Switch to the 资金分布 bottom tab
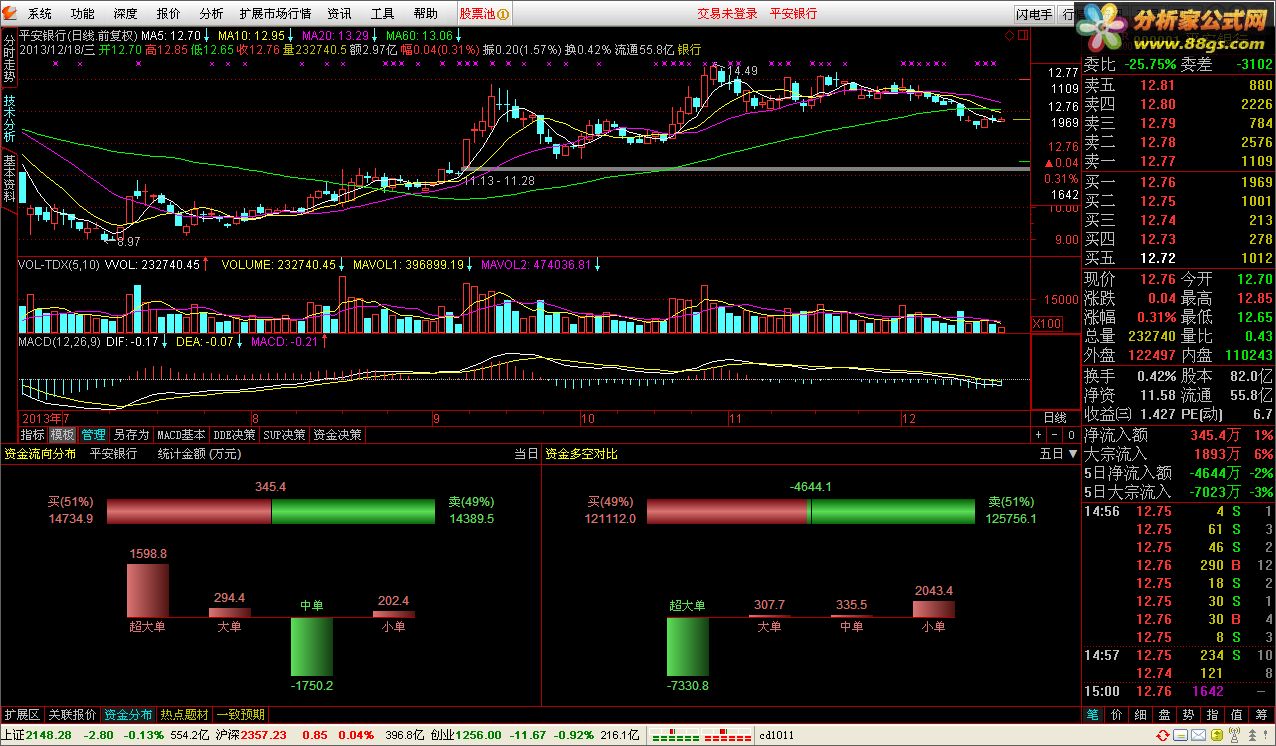Image resolution: width=1276 pixels, height=746 pixels. (x=129, y=715)
